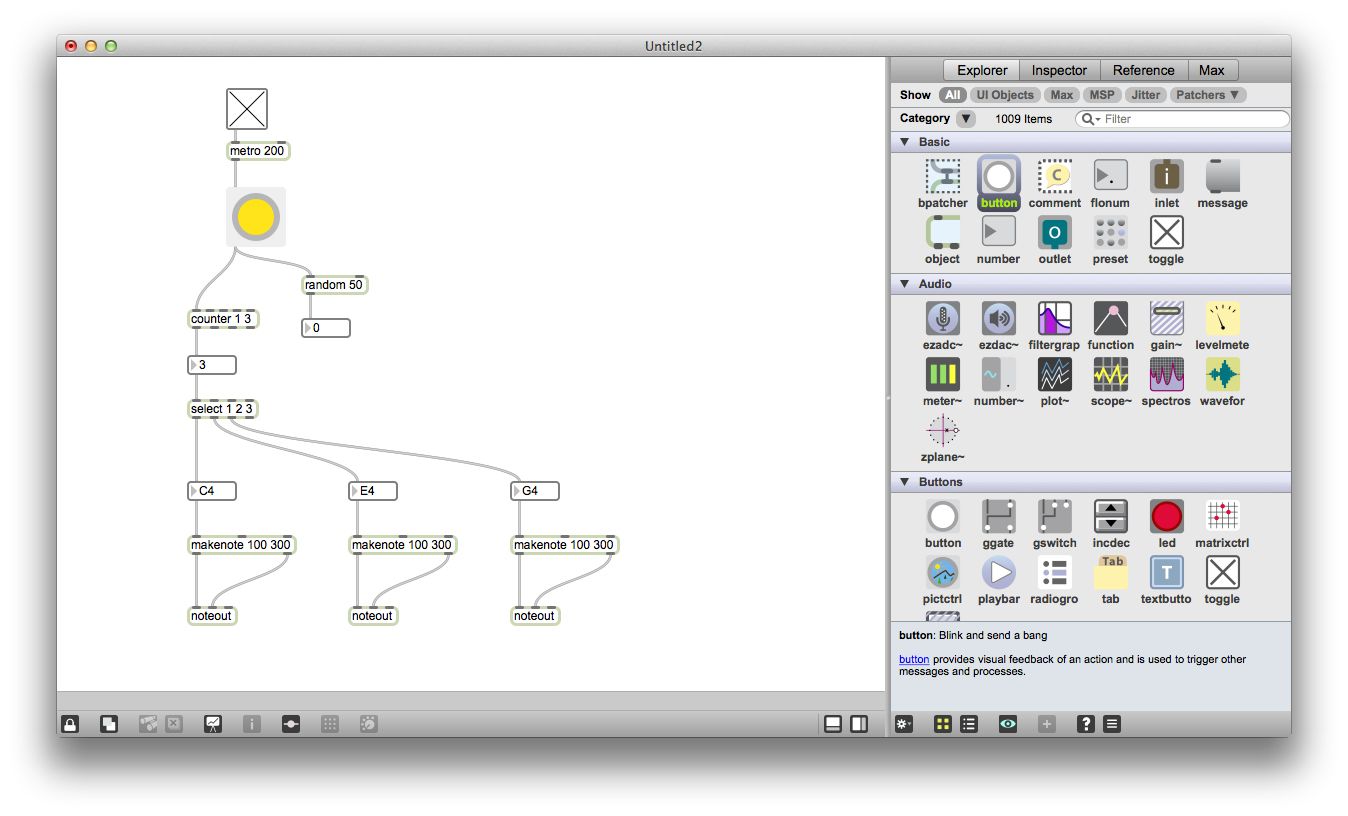This screenshot has width=1348, height=816.
Task: Switch to the Reference tab
Action: pos(1143,70)
